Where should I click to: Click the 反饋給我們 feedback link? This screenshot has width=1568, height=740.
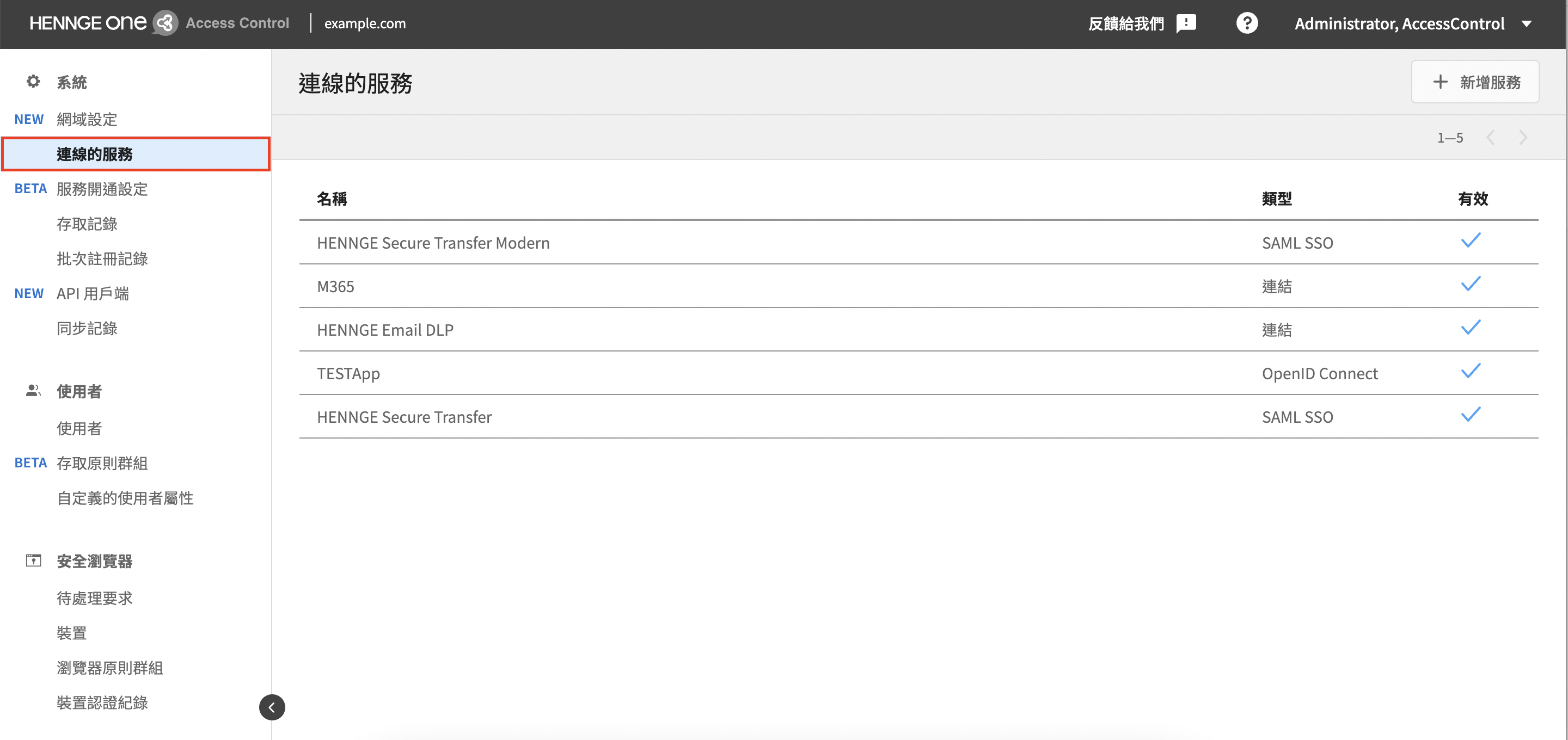(x=1126, y=24)
